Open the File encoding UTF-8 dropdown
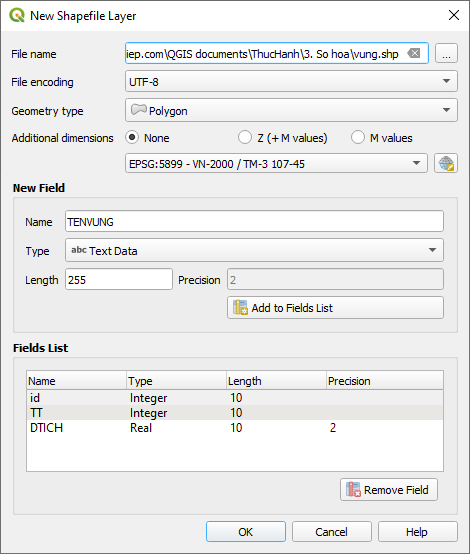This screenshot has height=554, width=470. pyautogui.click(x=291, y=81)
